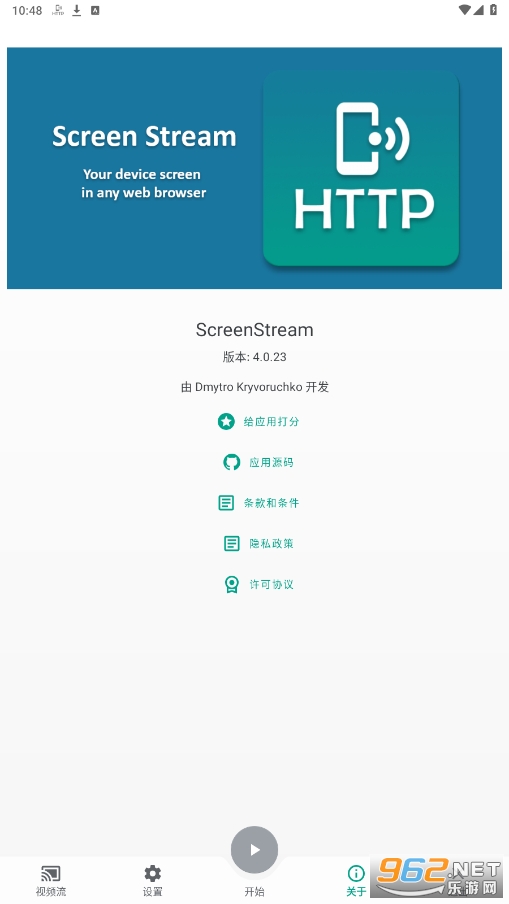This screenshot has width=509, height=904.
Task: Tap the Screen Stream HTTP banner image
Action: (x=254, y=168)
